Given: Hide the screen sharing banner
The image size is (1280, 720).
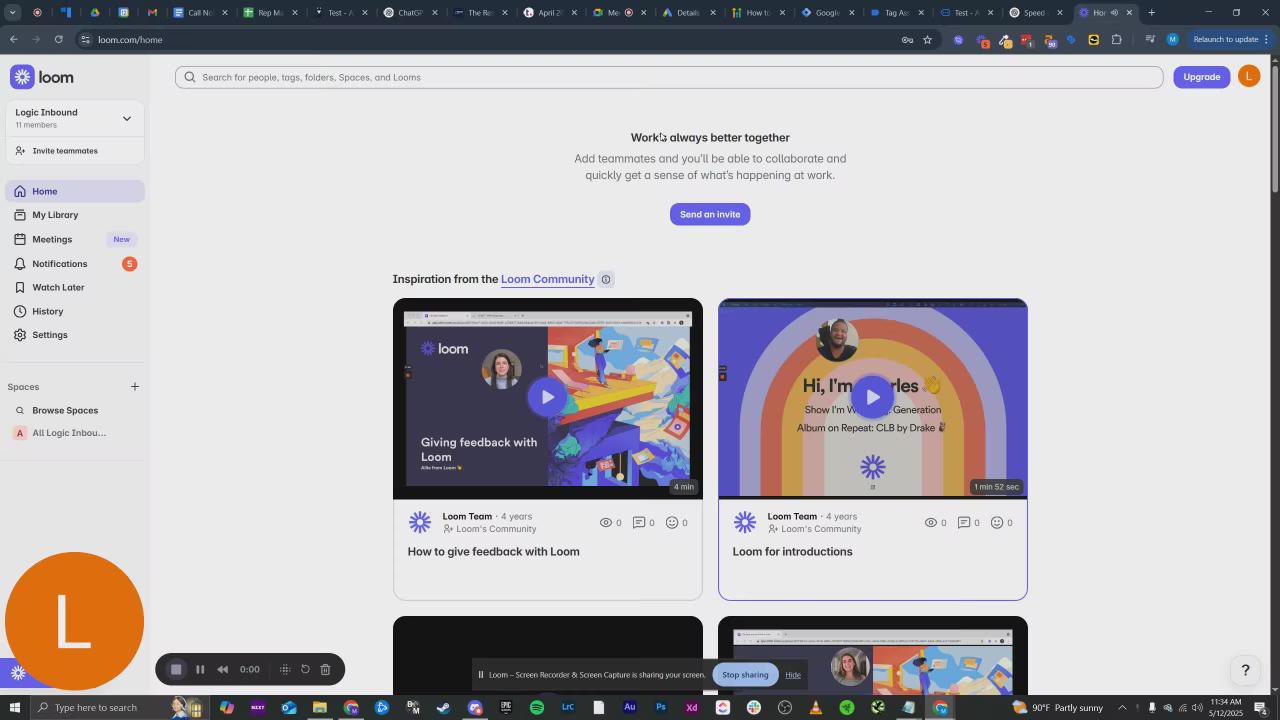Looking at the screenshot, I should pos(793,675).
